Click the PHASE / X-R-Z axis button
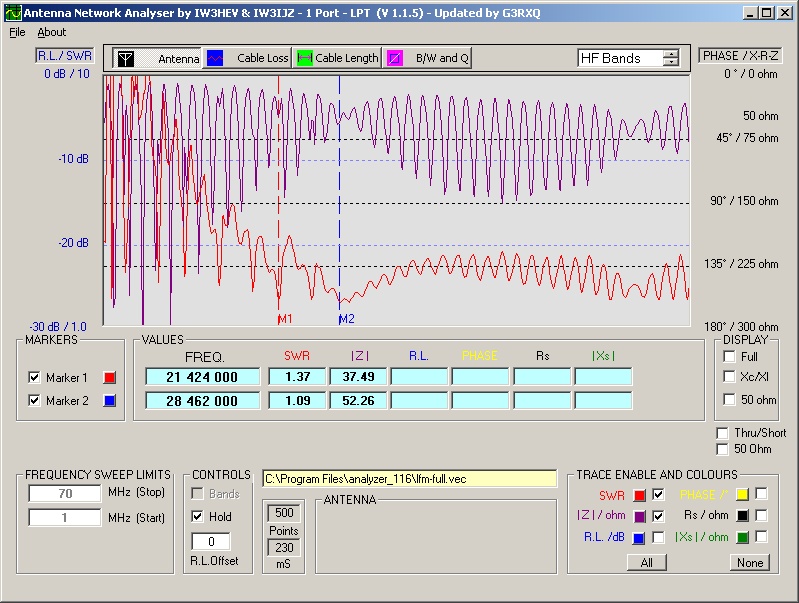Screen dimensions: 799x603 739,56
